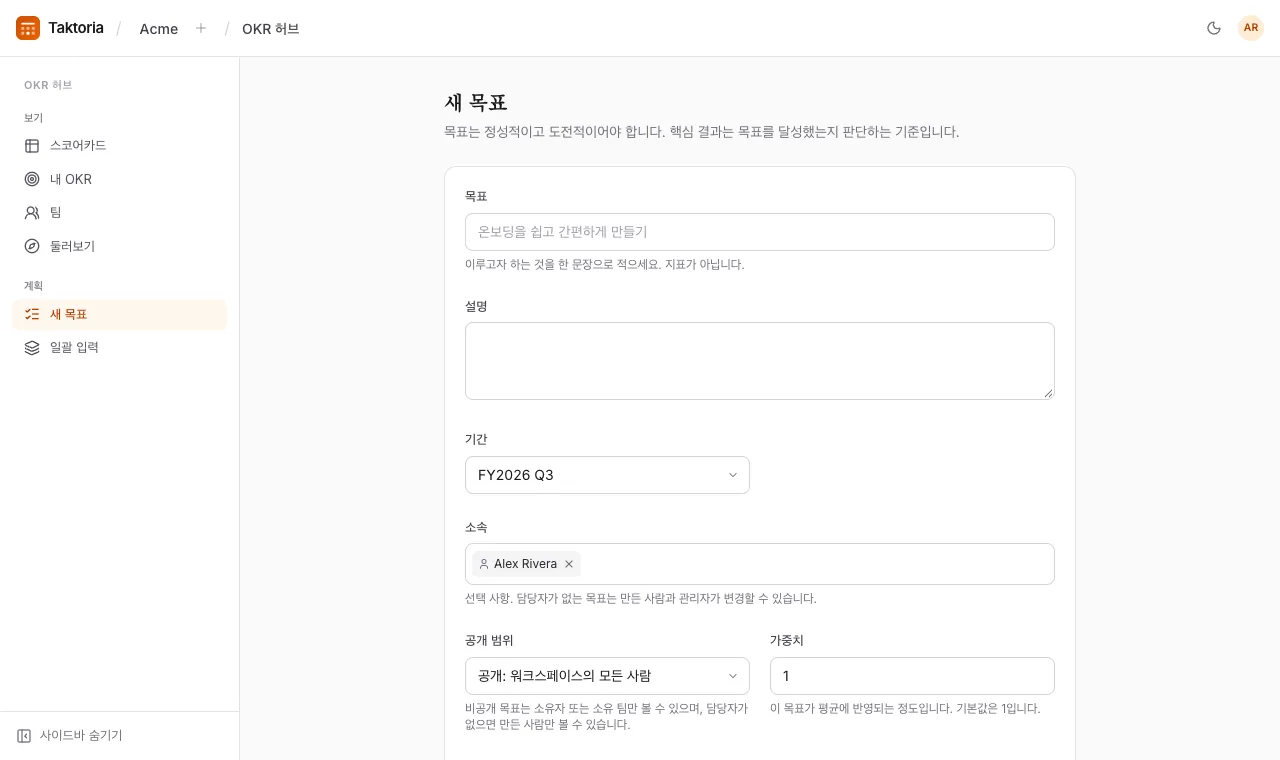
Task: Open the 기간 FY2026 Q3 dropdown
Action: click(607, 475)
